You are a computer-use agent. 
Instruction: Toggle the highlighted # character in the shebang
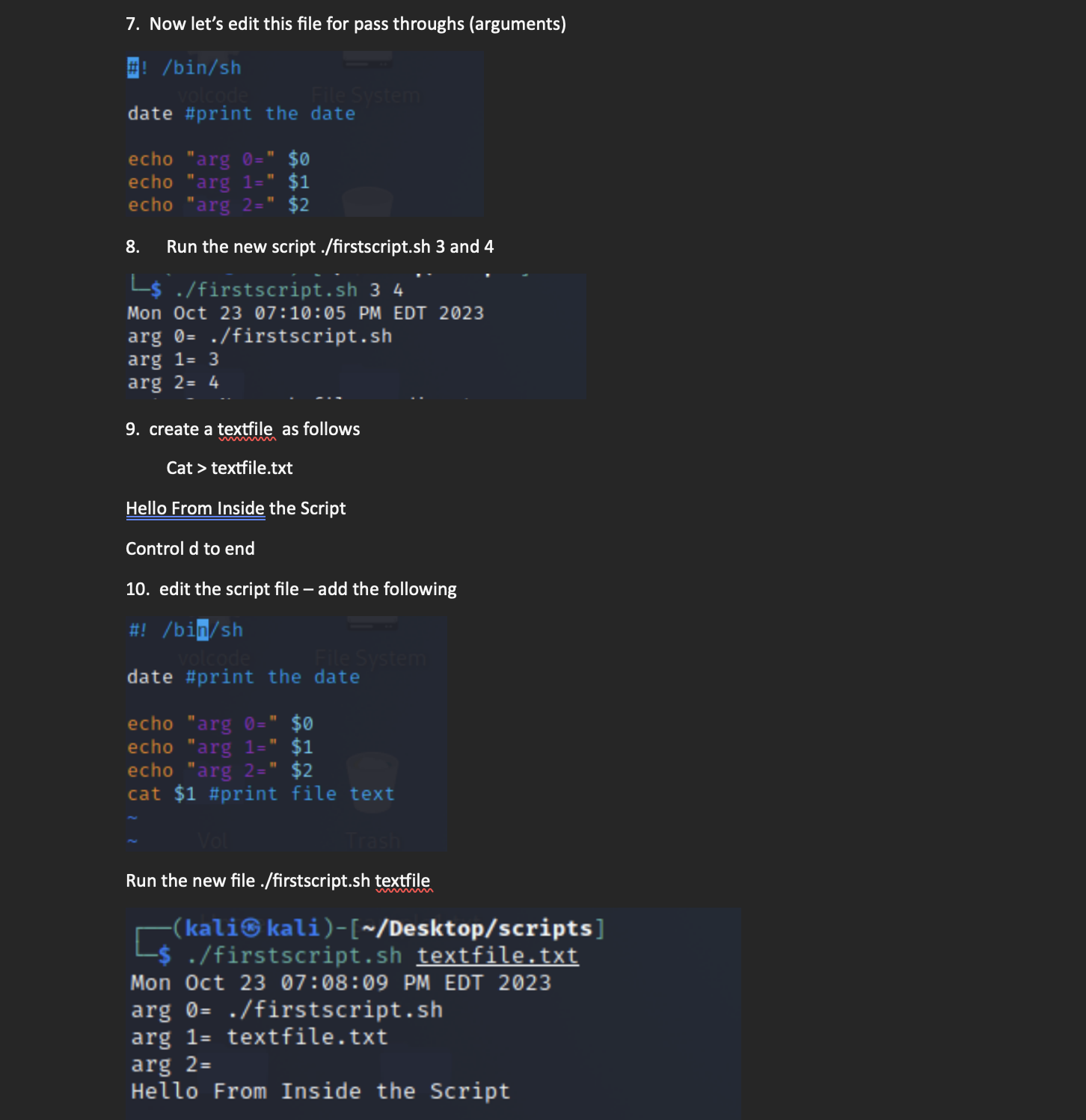click(x=132, y=67)
